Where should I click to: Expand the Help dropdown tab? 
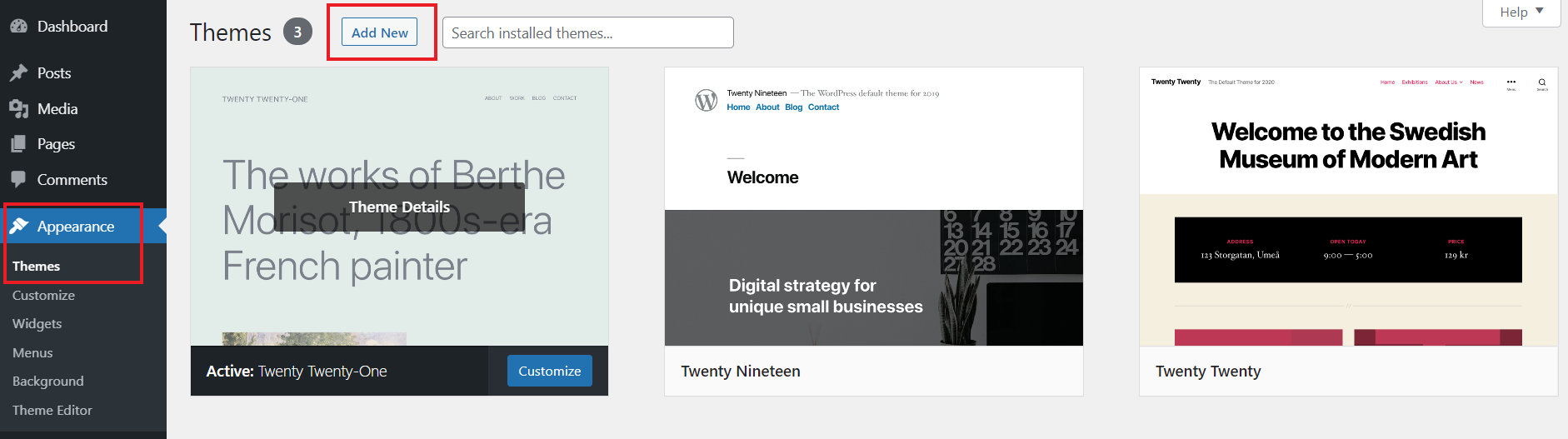pyautogui.click(x=1521, y=12)
